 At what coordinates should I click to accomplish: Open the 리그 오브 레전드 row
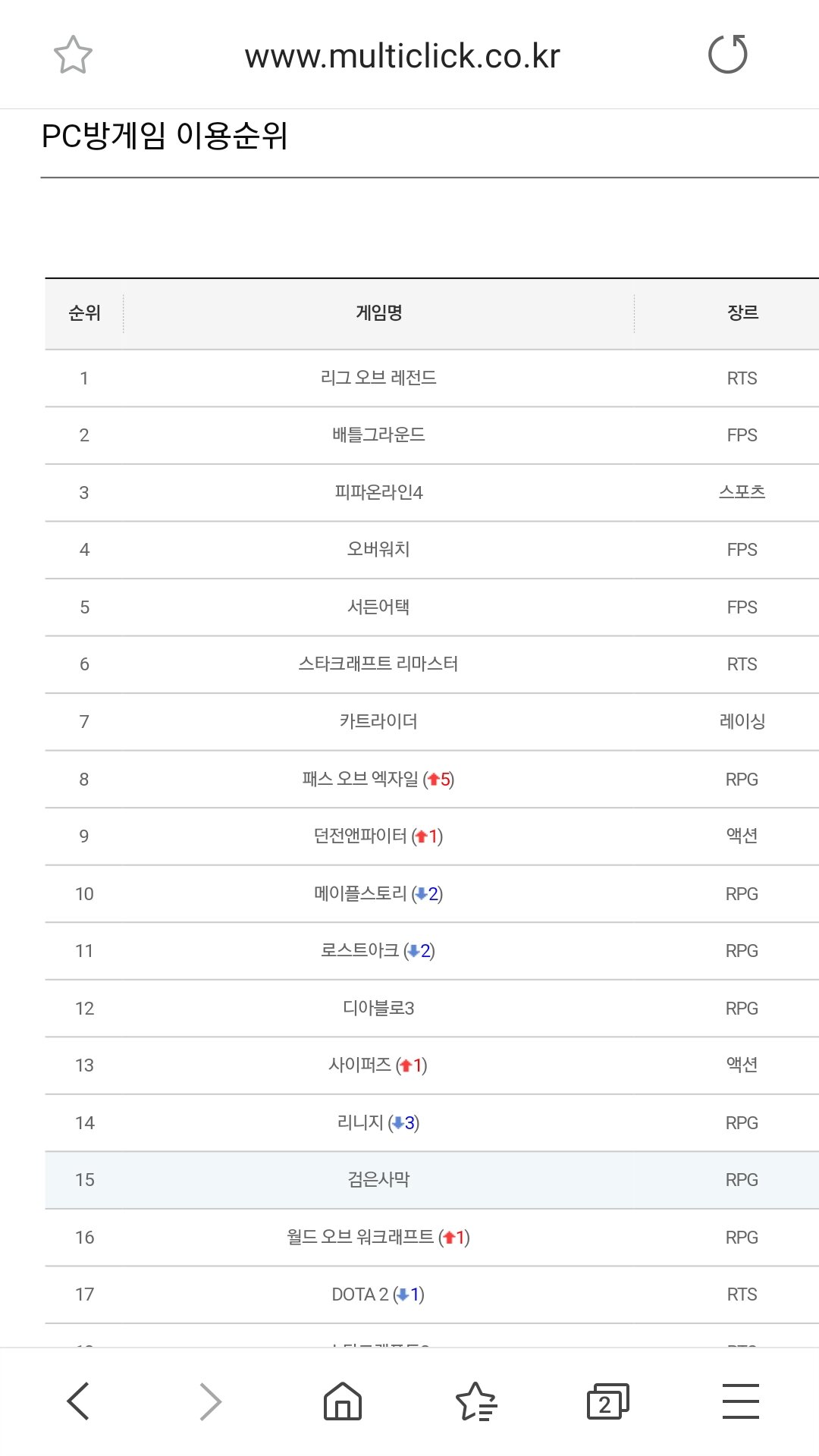[432, 378]
